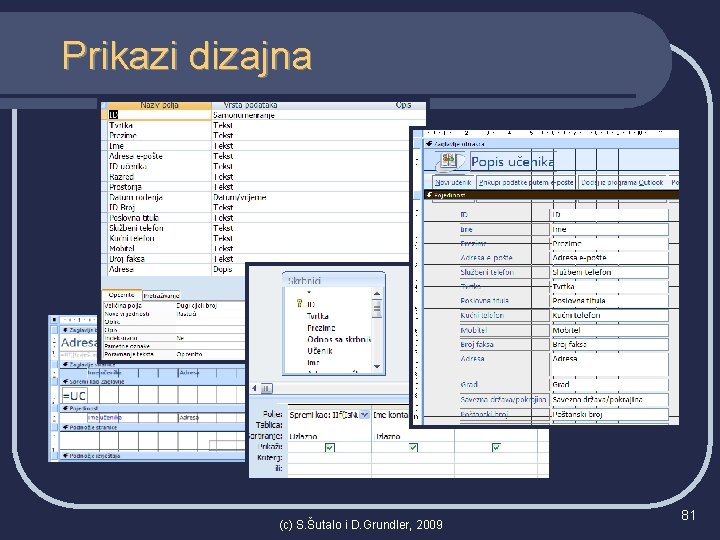This screenshot has height=540, width=720.
Task: Uncheck the first Prikaži checkbox in query grid
Action: point(330,447)
